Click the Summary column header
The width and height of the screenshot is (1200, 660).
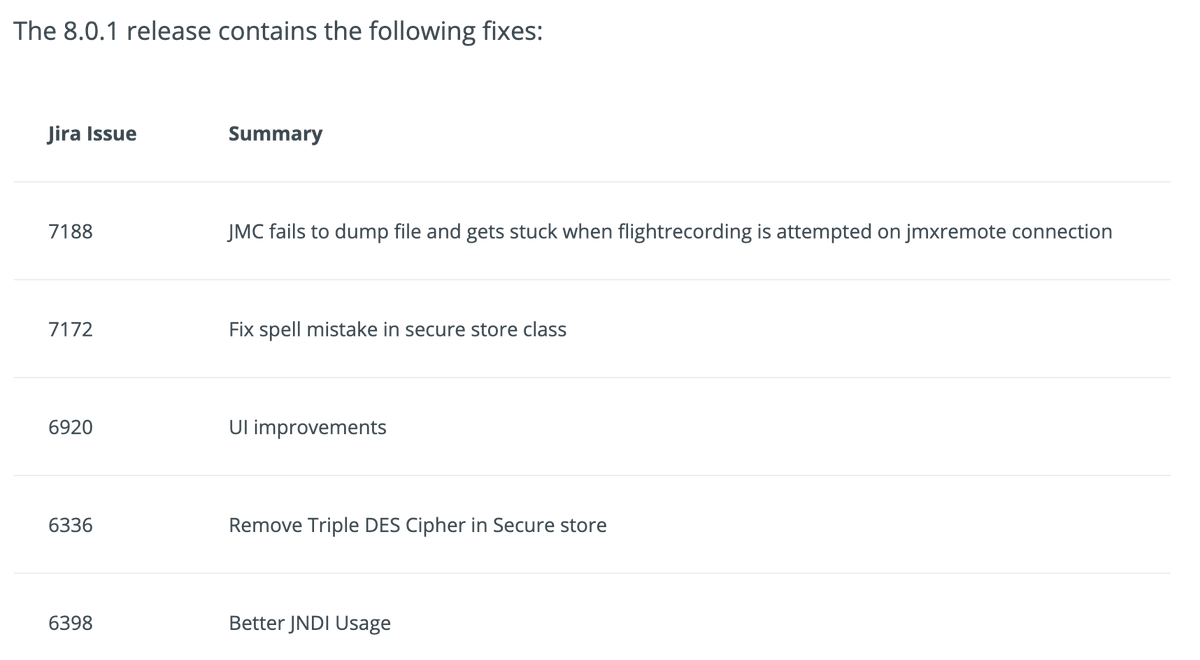[x=275, y=134]
